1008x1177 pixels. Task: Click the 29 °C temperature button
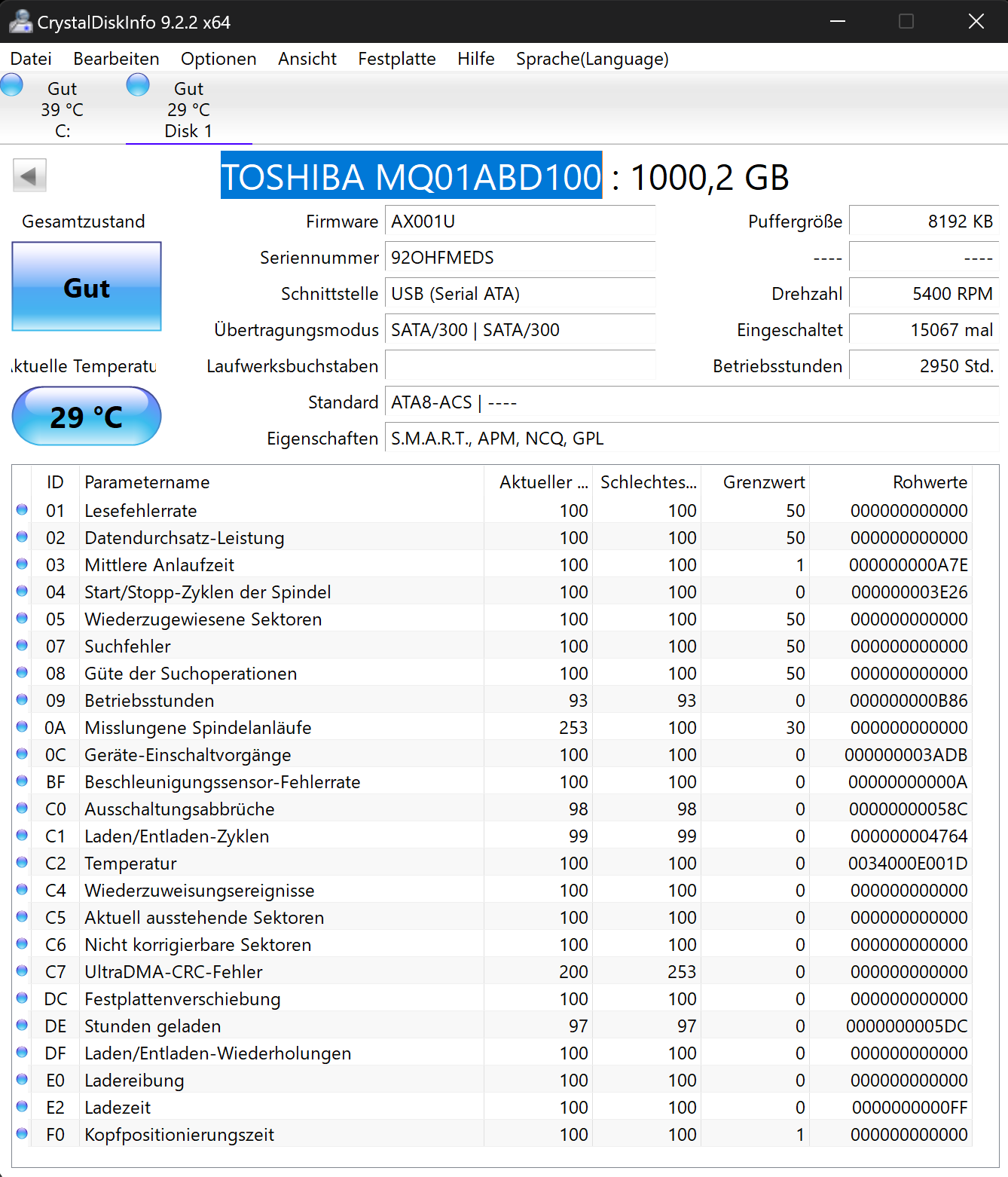coord(87,416)
